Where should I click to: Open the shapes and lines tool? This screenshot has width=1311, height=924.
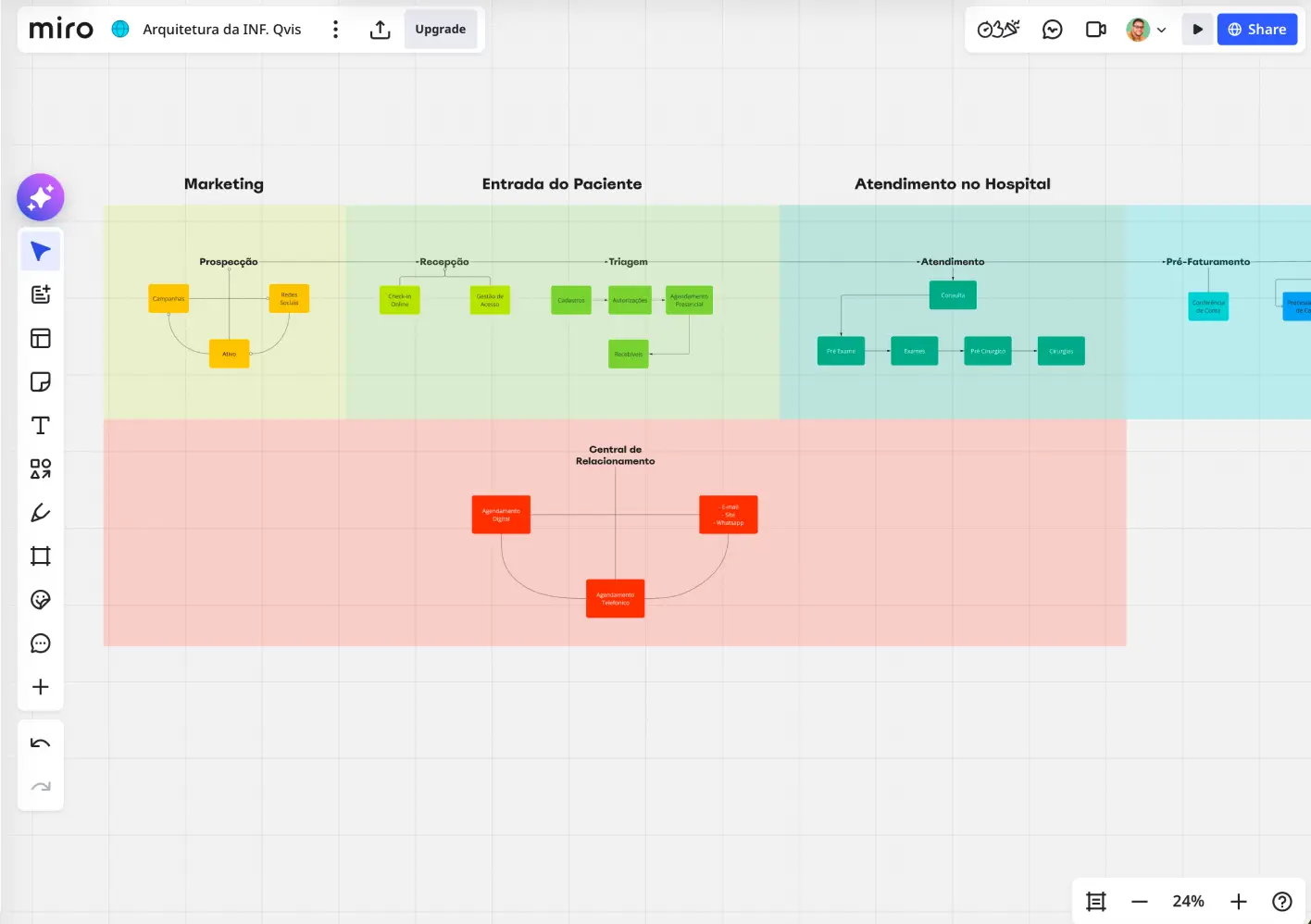coord(41,468)
